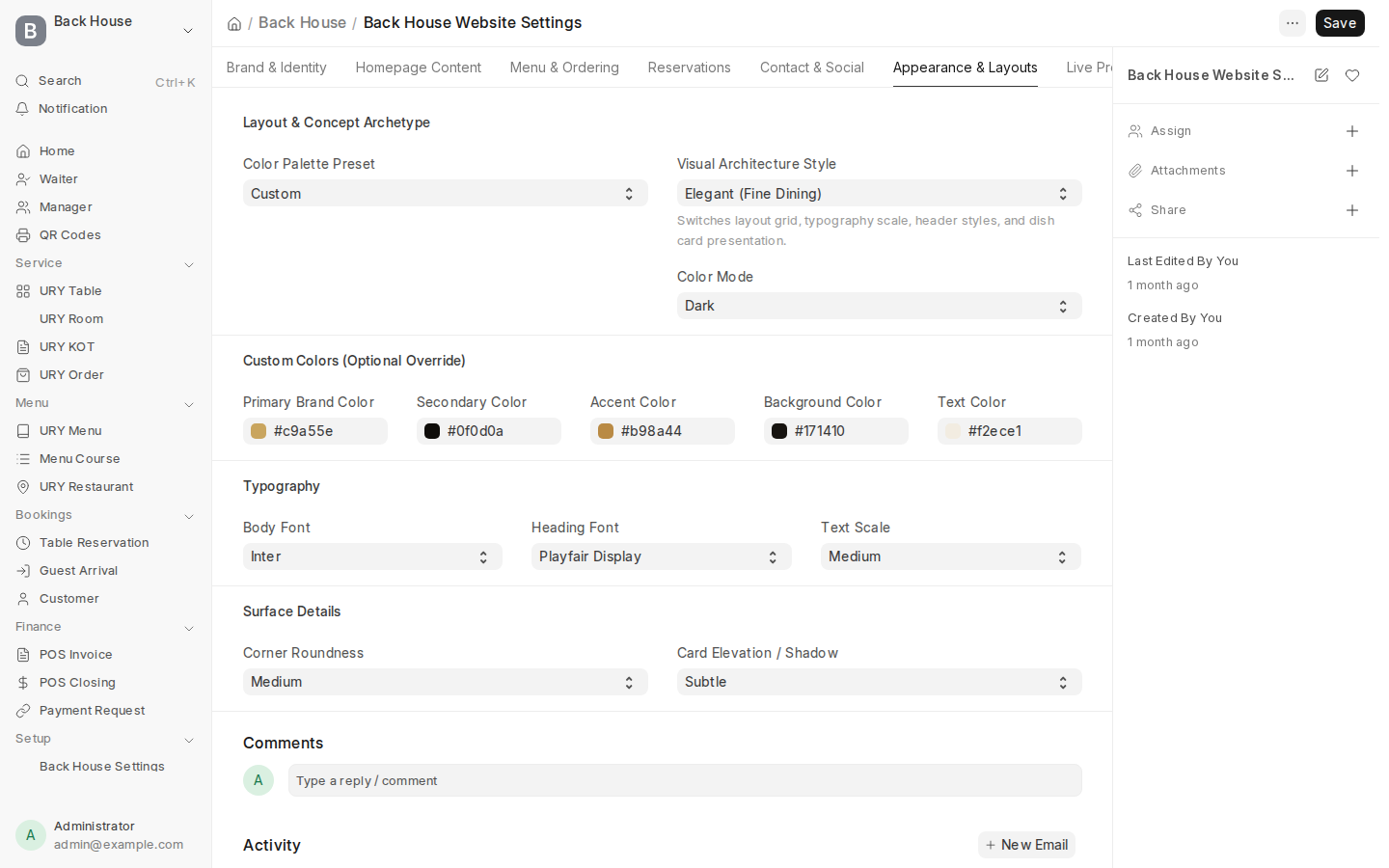Click the Text Color swatch
The height and width of the screenshot is (868, 1389).
[x=953, y=431]
